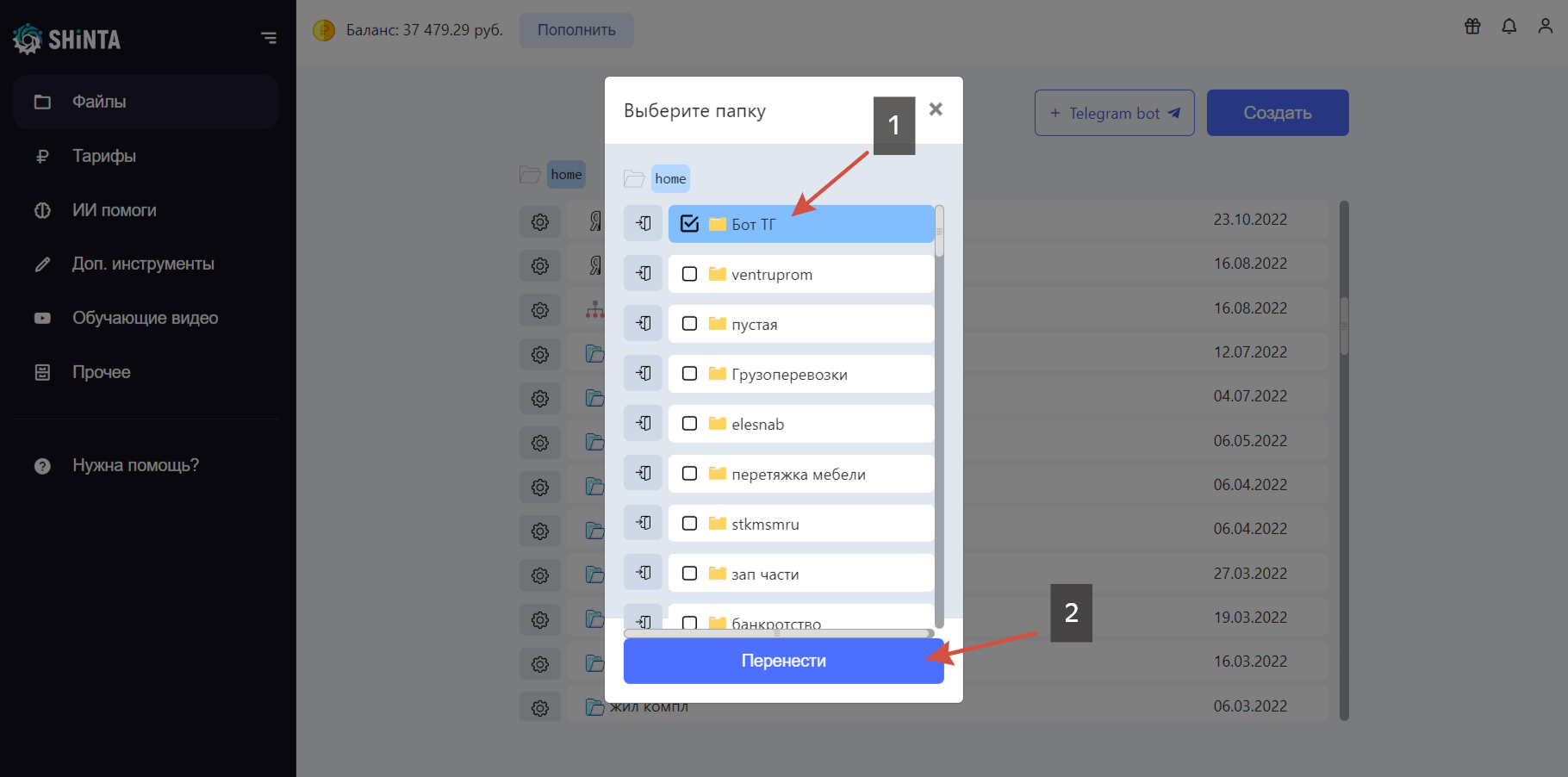The width and height of the screenshot is (1568, 777).
Task: Enter the перетяжка мебели folder via arrow icon
Action: tap(644, 474)
